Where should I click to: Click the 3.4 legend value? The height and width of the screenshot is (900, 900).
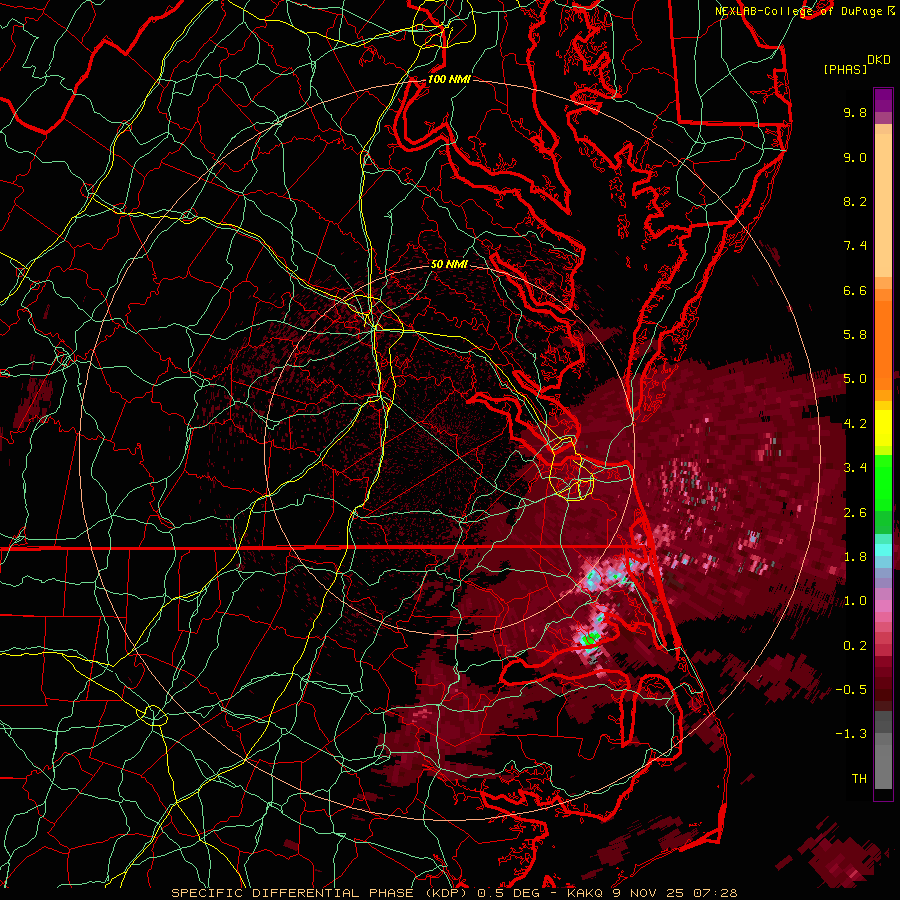coord(855,468)
